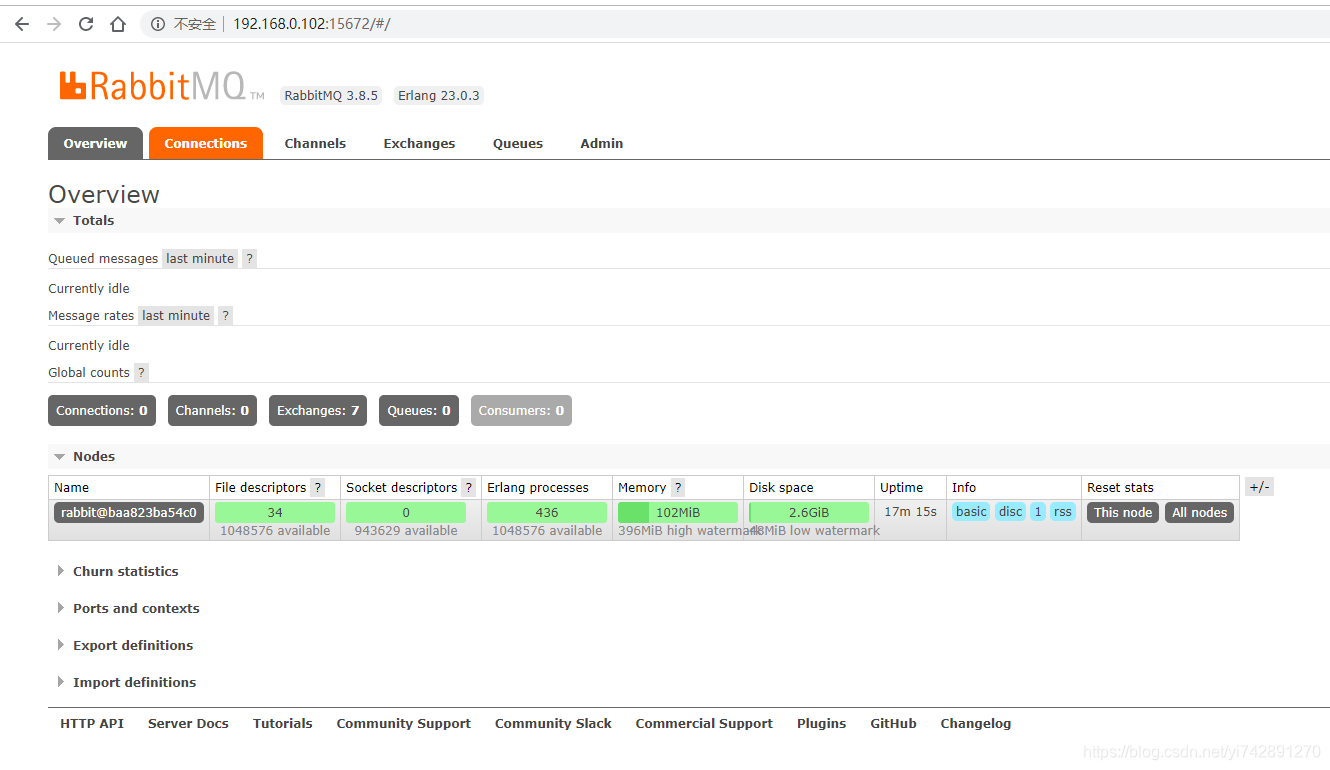
Task: Switch to the Overview tab
Action: click(95, 143)
